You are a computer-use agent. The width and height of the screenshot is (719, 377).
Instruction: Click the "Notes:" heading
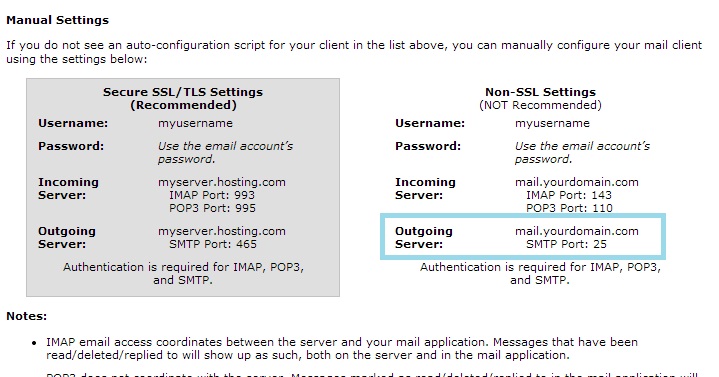(27, 316)
